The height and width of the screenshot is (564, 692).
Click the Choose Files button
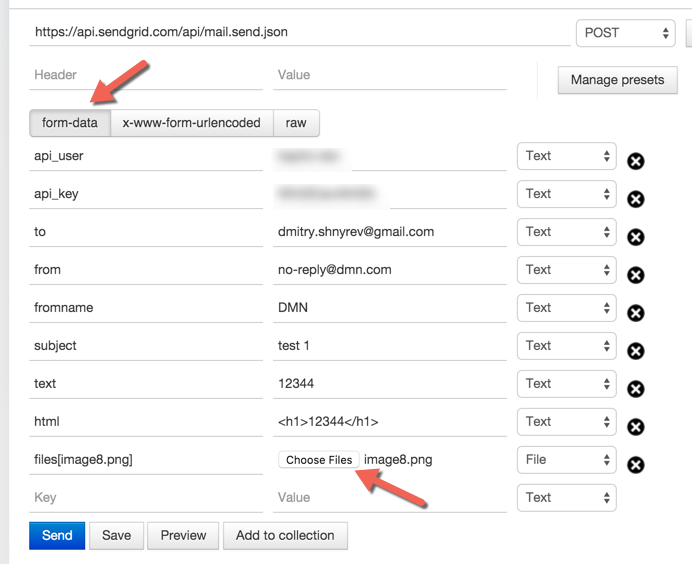tap(319, 460)
